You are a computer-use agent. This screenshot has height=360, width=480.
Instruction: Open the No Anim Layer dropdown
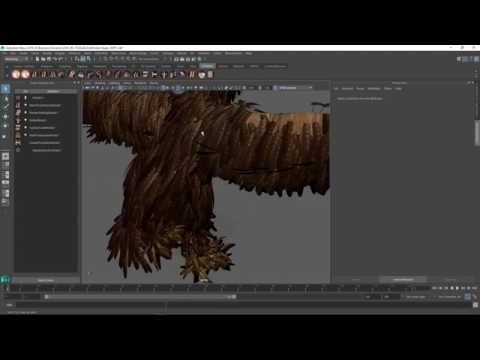click(x=416, y=297)
